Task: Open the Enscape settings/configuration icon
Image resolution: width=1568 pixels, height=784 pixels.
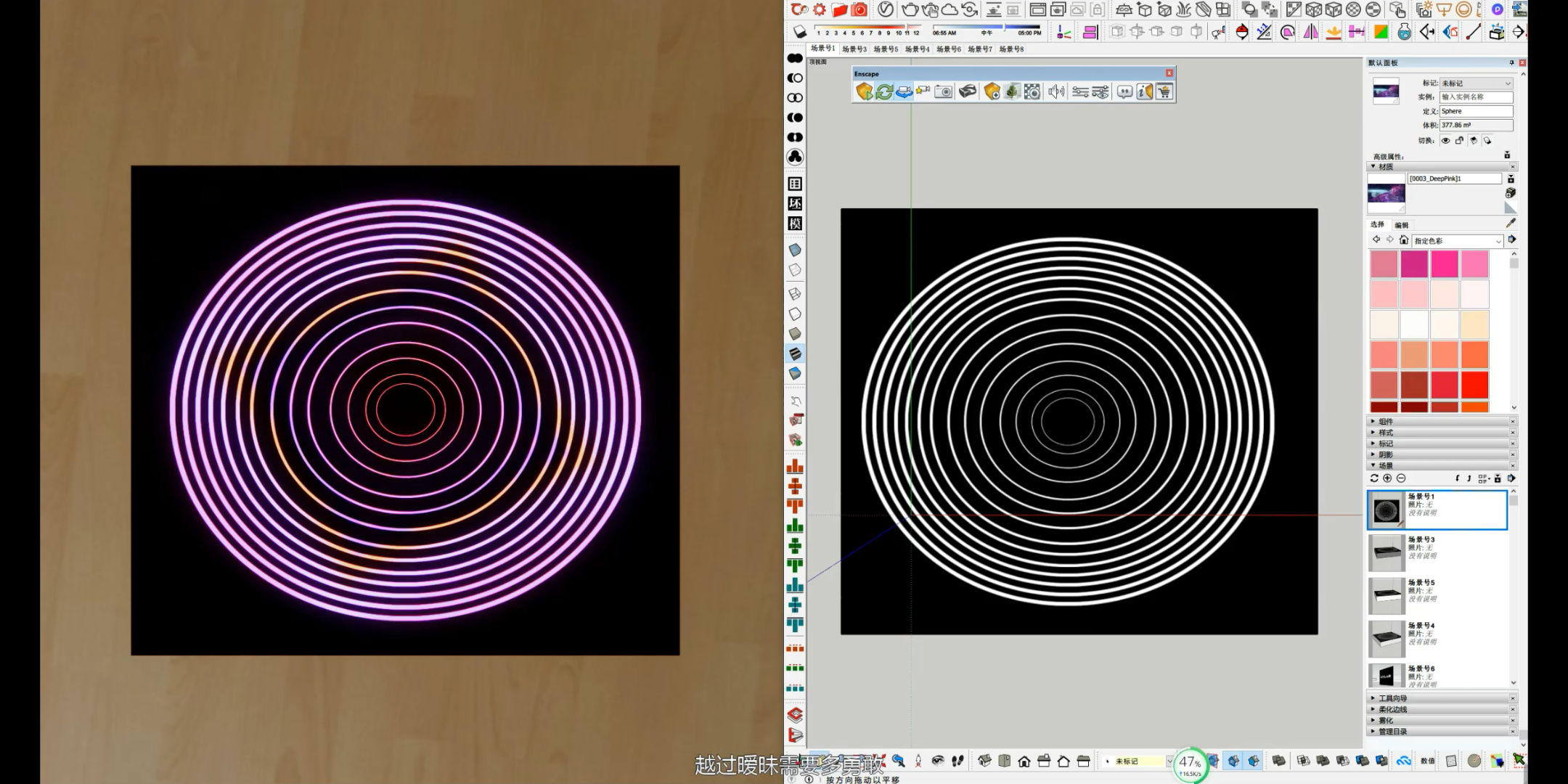Action: tap(1080, 92)
